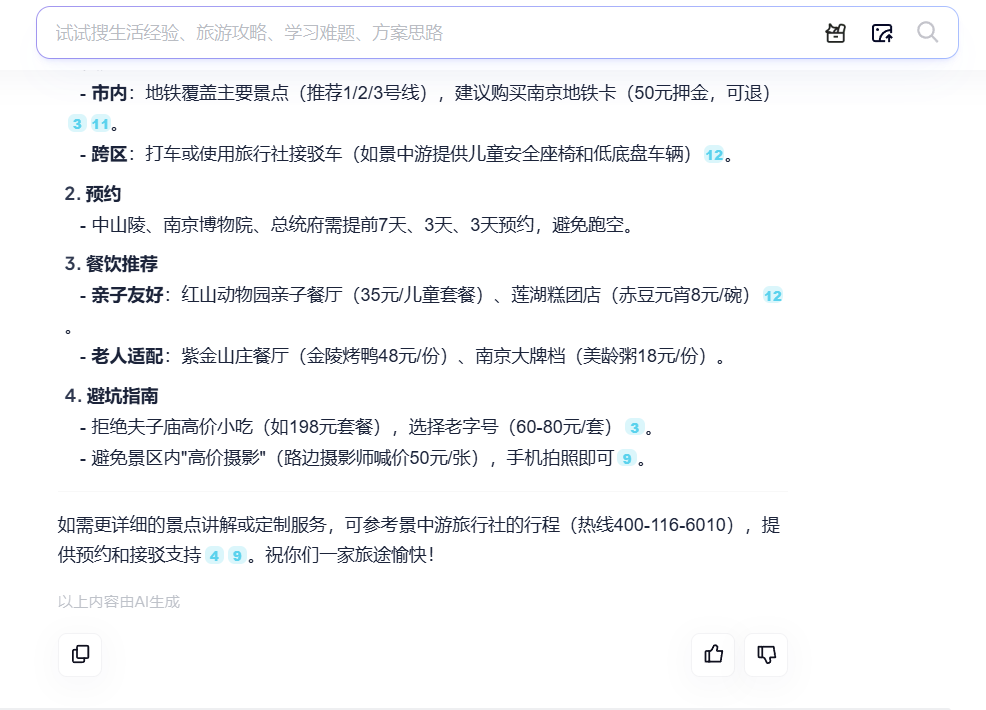Click the search input field at the top
Viewport: 986px width, 710px height.
[x=400, y=33]
